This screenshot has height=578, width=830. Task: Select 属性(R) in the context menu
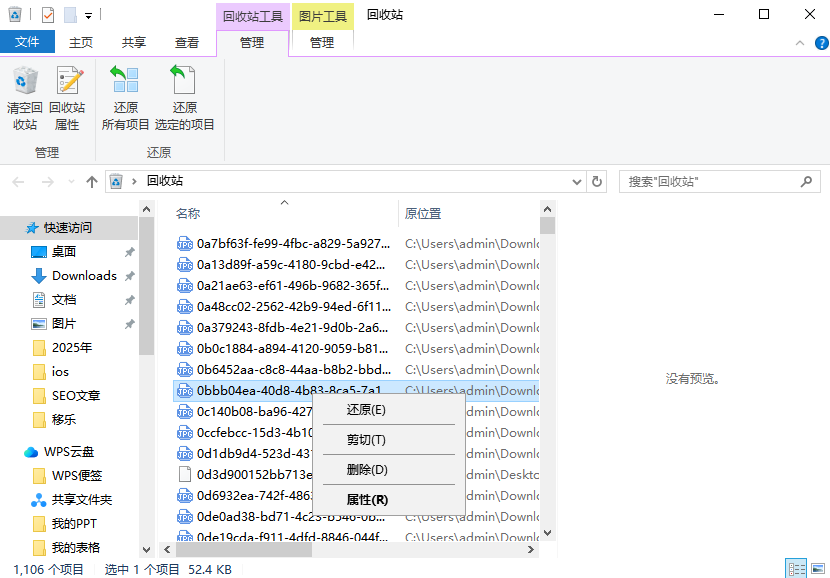(366, 500)
